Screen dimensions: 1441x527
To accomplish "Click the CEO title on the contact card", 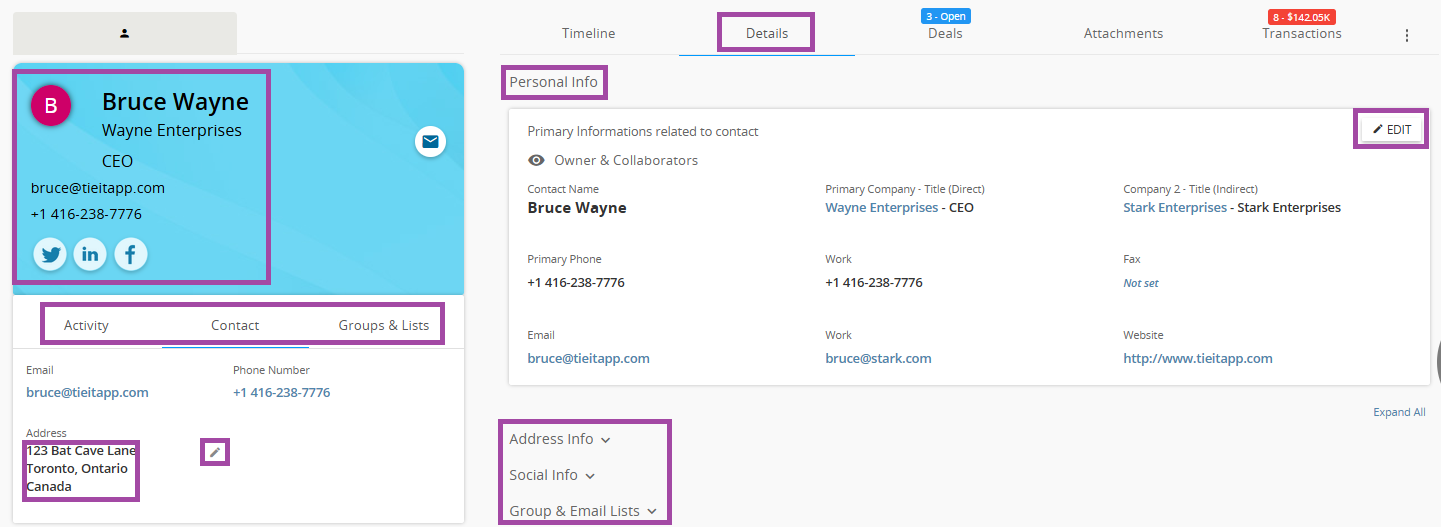I will [117, 161].
